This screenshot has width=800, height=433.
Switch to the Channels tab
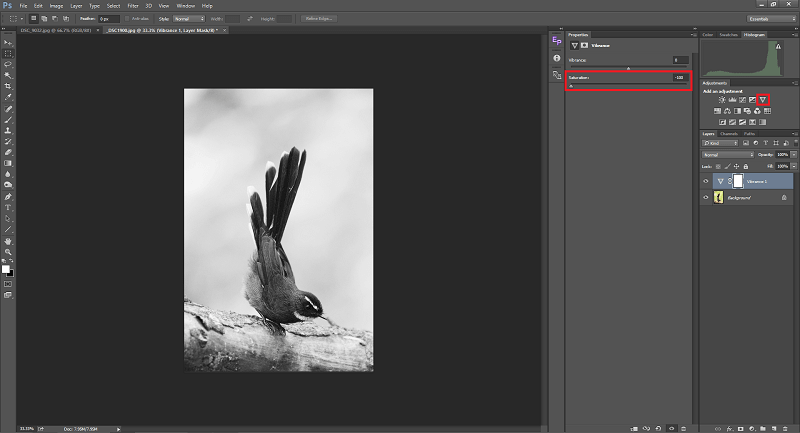click(729, 133)
